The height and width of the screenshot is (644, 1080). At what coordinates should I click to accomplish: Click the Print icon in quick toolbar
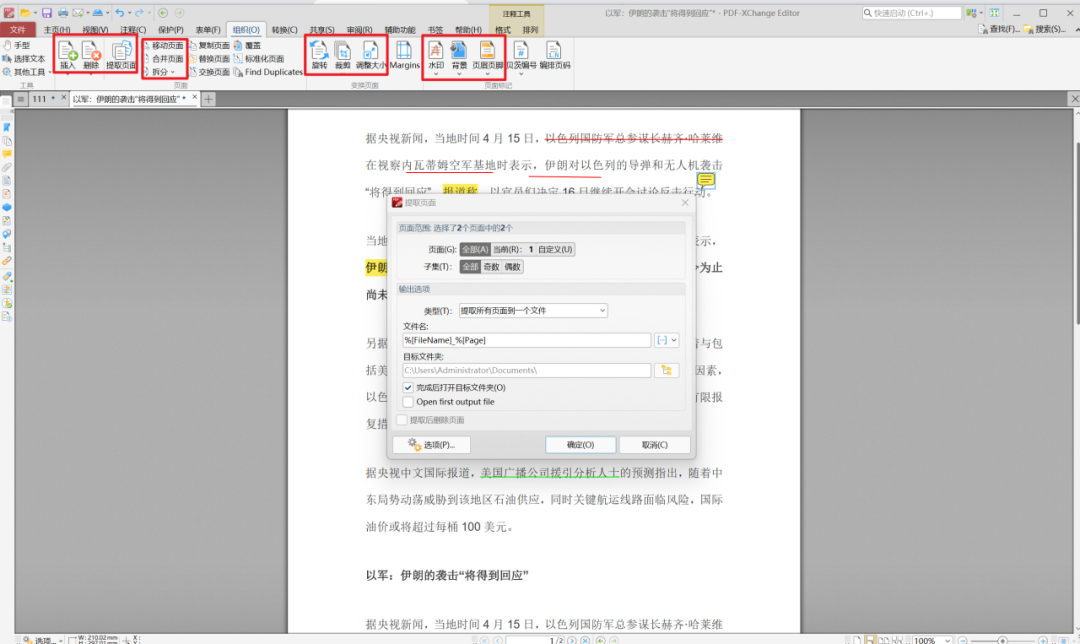(63, 13)
